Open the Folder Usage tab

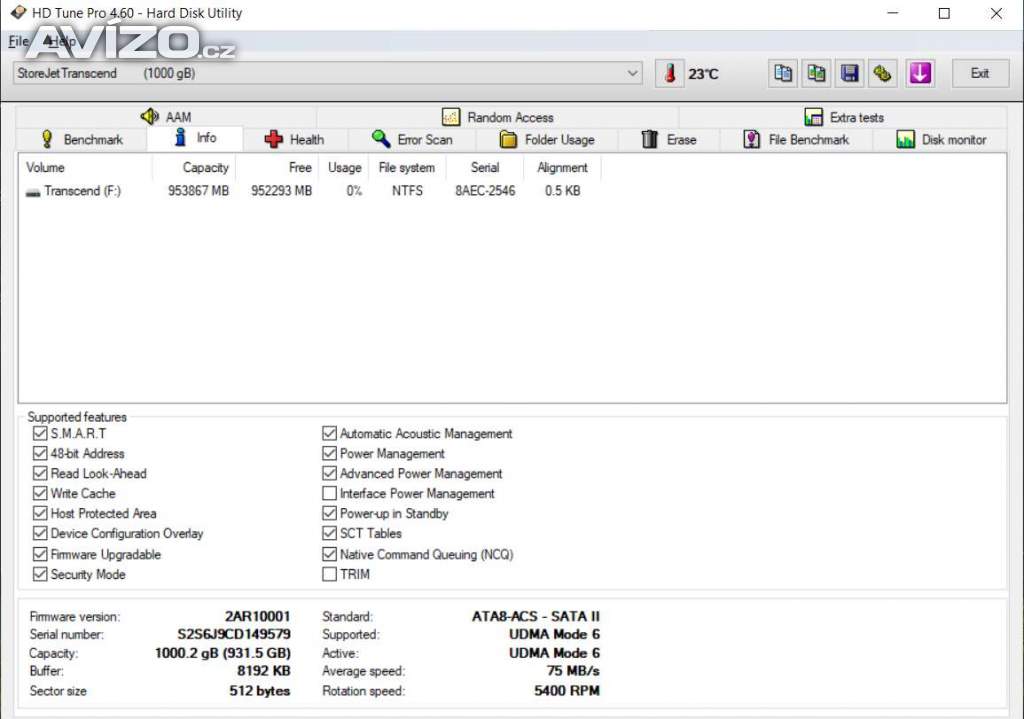[547, 139]
